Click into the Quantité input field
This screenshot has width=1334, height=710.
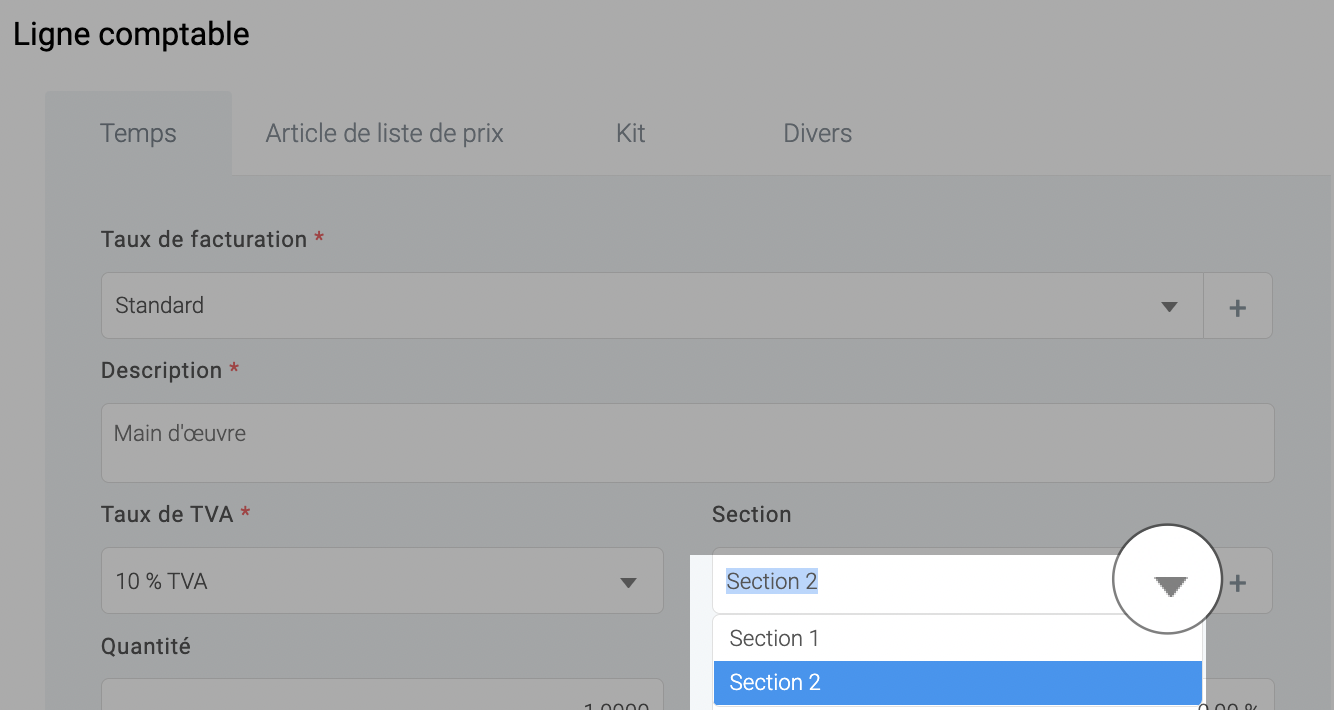pyautogui.click(x=382, y=695)
